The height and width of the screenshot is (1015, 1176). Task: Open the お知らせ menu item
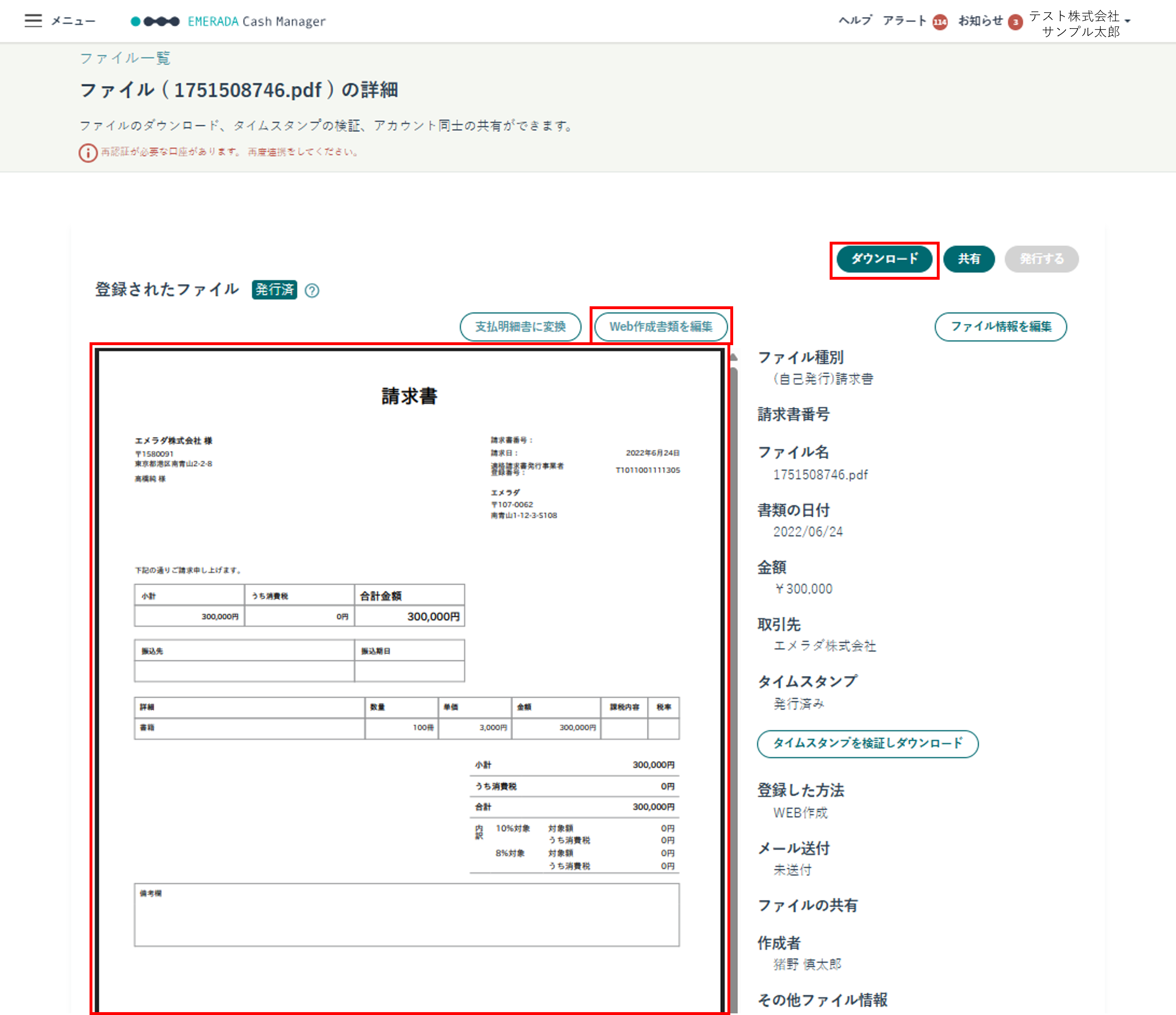(981, 21)
